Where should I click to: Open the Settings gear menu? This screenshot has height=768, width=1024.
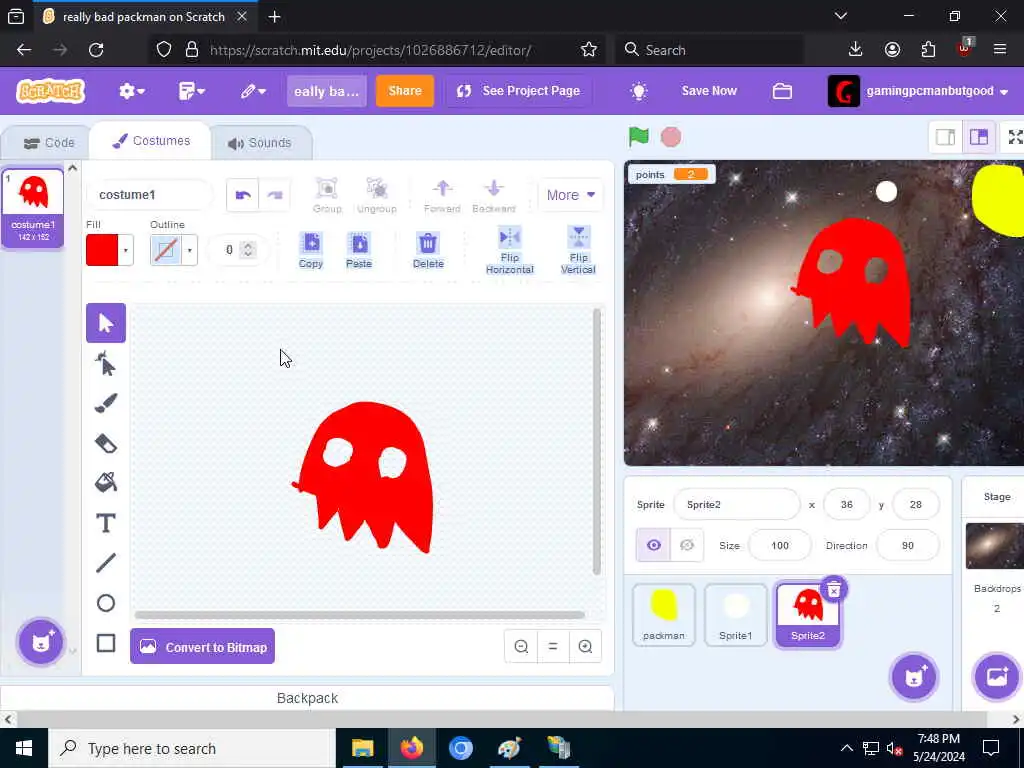tap(132, 91)
